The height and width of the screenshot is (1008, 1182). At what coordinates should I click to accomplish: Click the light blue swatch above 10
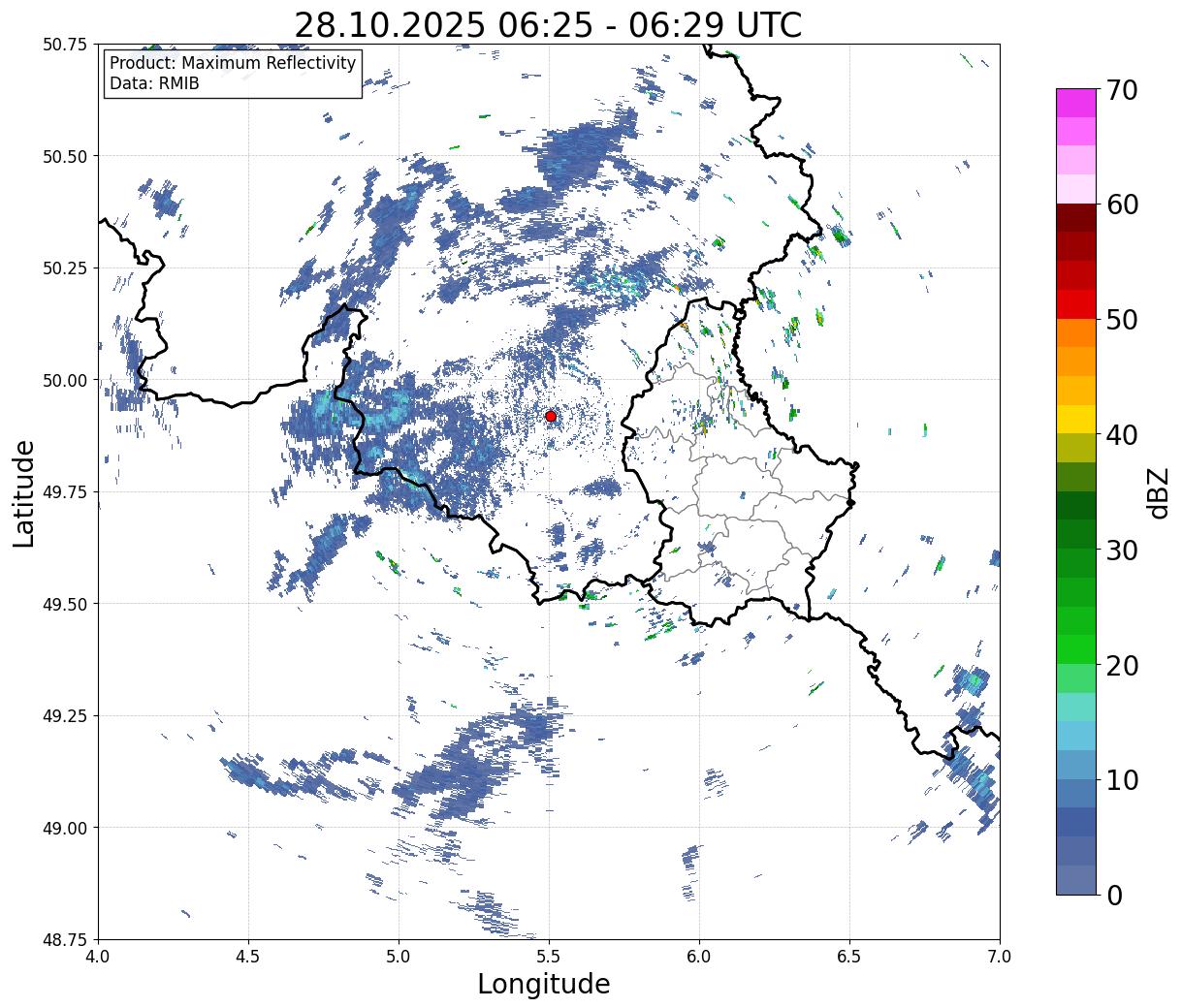(1076, 736)
